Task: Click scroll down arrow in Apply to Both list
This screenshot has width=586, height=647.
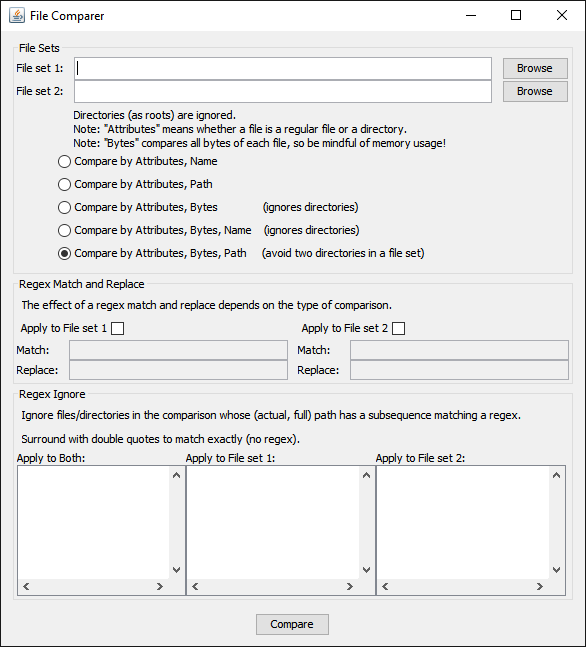Action: click(177, 570)
